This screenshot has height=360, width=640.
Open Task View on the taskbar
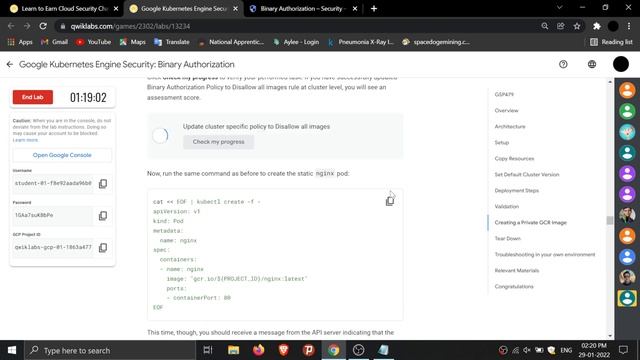click(x=208, y=350)
